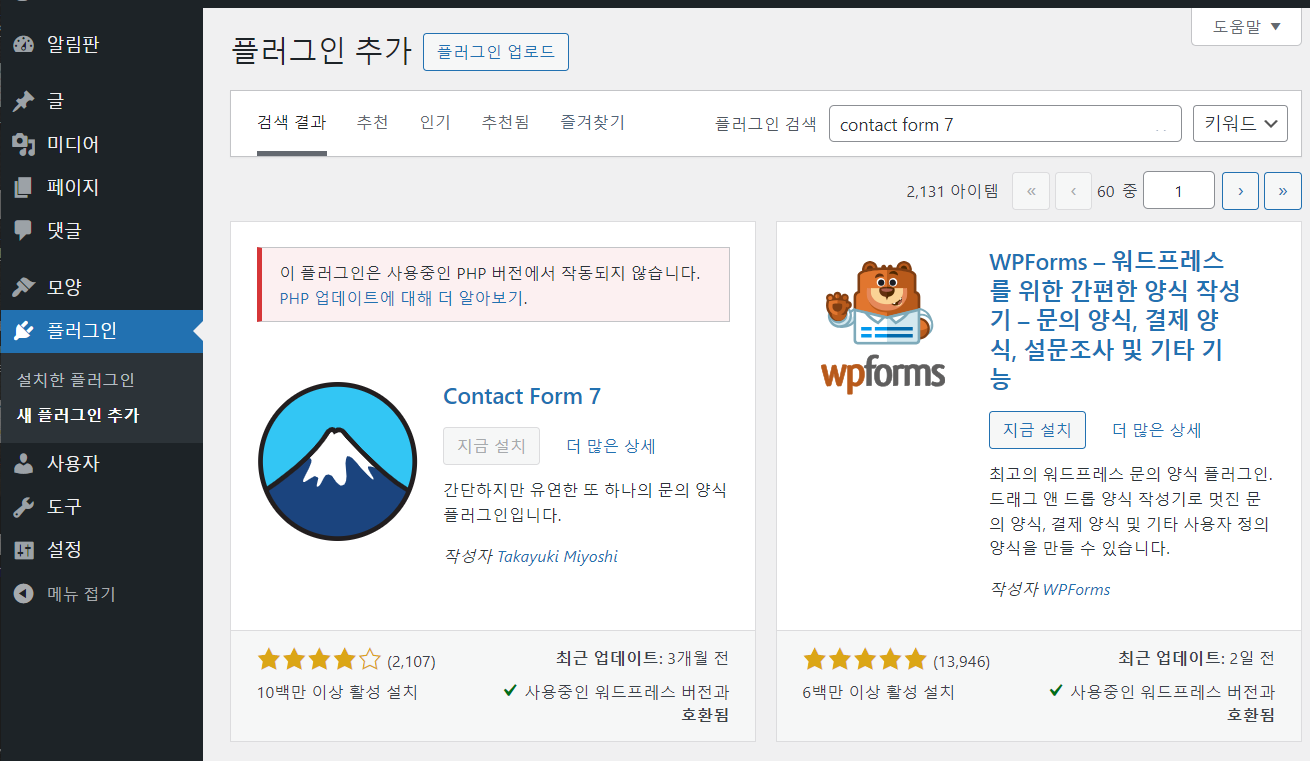This screenshot has width=1310, height=761.
Task: Click the Pages (페이지) icon in sidebar
Action: 23,188
